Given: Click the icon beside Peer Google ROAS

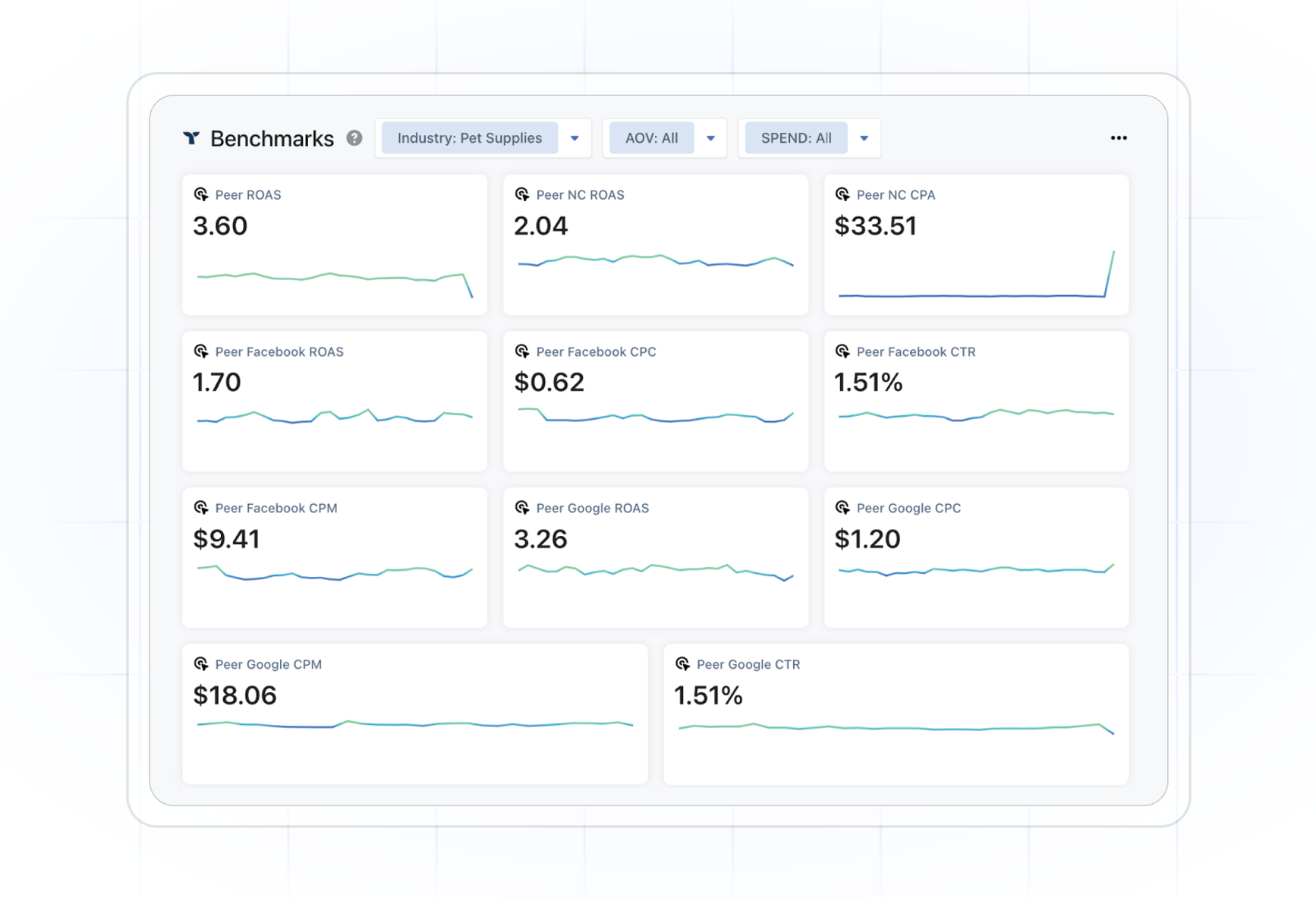Looking at the screenshot, I should coord(522,508).
